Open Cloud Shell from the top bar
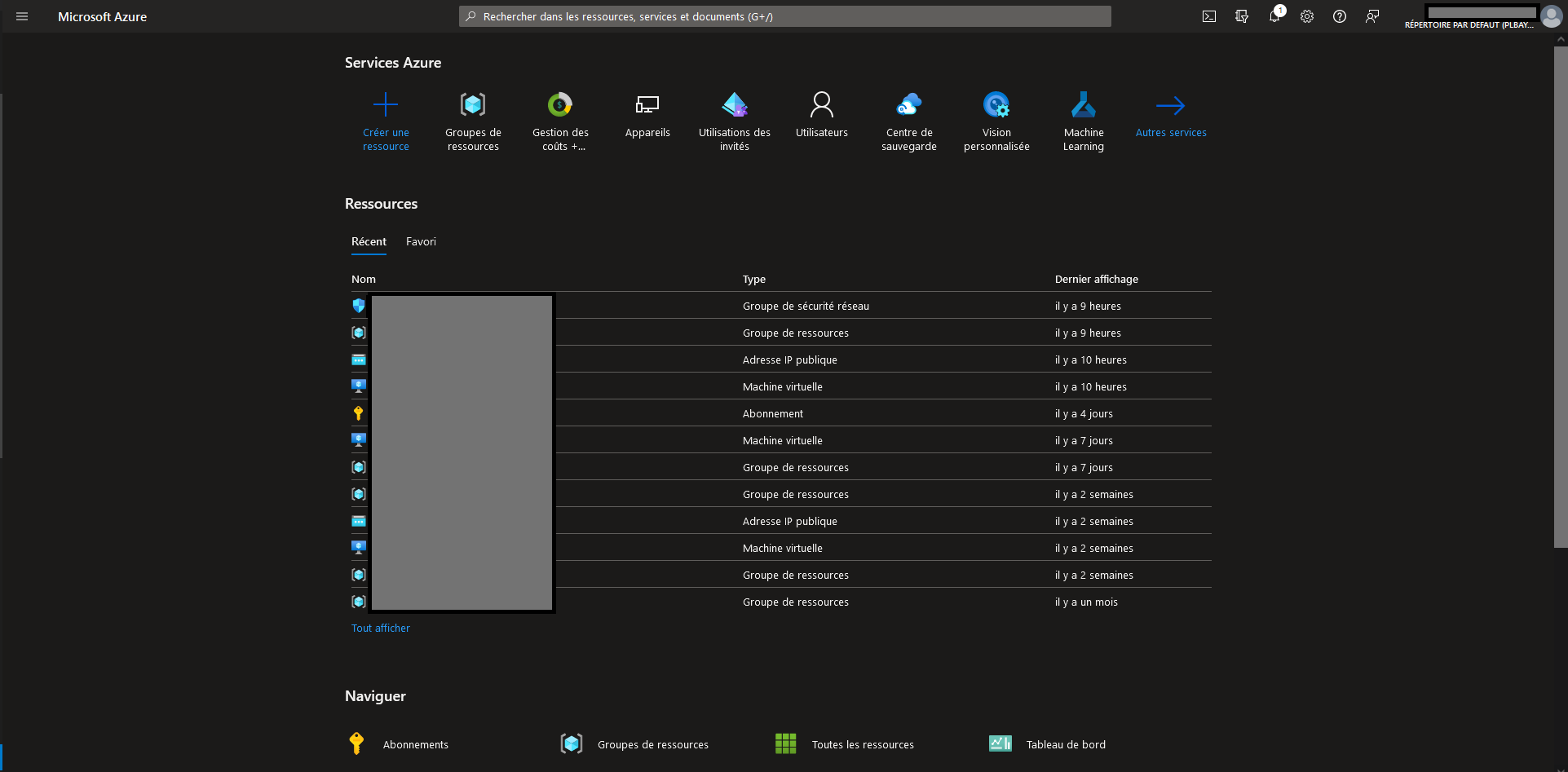Viewport: 1568px width, 772px height. pos(1209,16)
